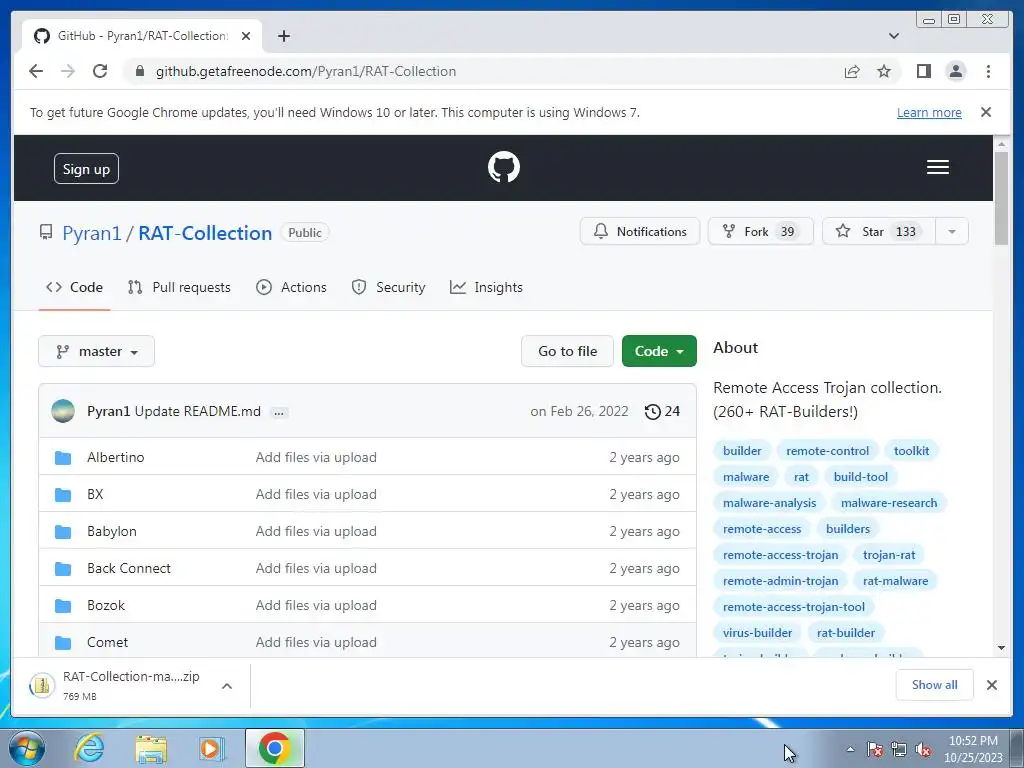
Task: Click the padlock site info icon
Action: 139,71
